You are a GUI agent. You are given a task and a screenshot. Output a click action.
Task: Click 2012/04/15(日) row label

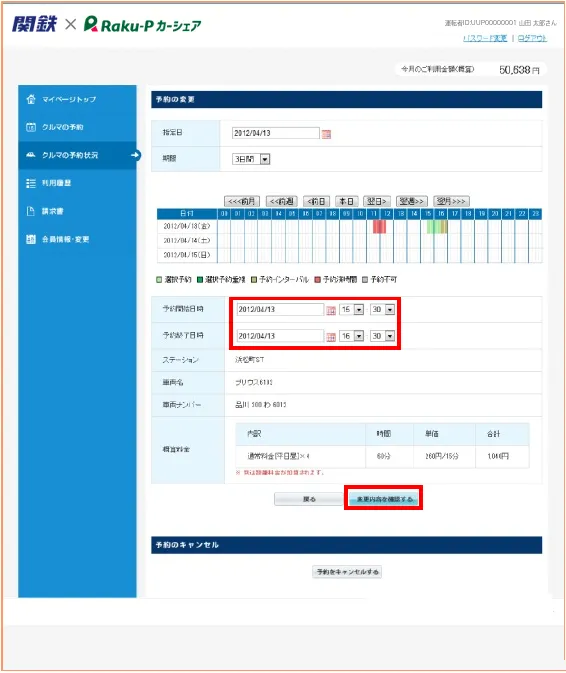click(187, 255)
